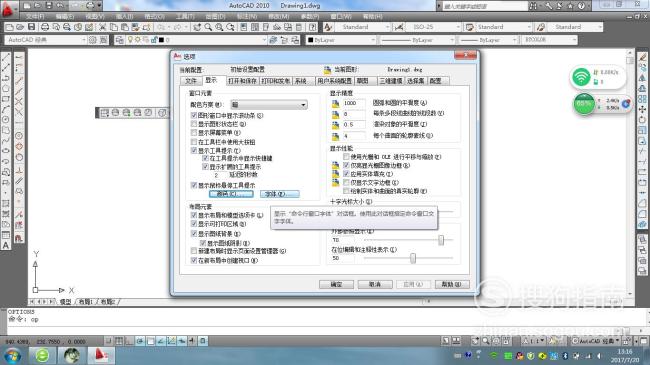
Task: Click the Copy clipboard icon in standard toolbar
Action: click(114, 27)
